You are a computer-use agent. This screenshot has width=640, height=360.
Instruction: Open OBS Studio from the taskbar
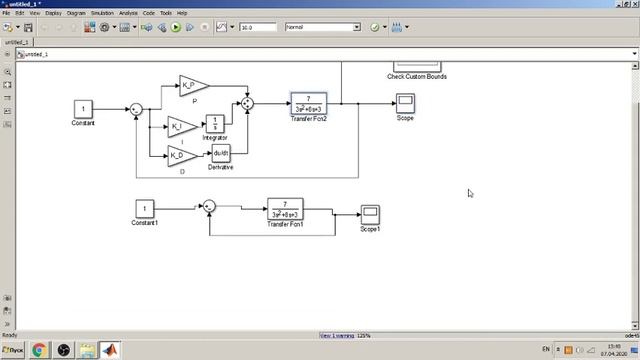pyautogui.click(x=64, y=350)
